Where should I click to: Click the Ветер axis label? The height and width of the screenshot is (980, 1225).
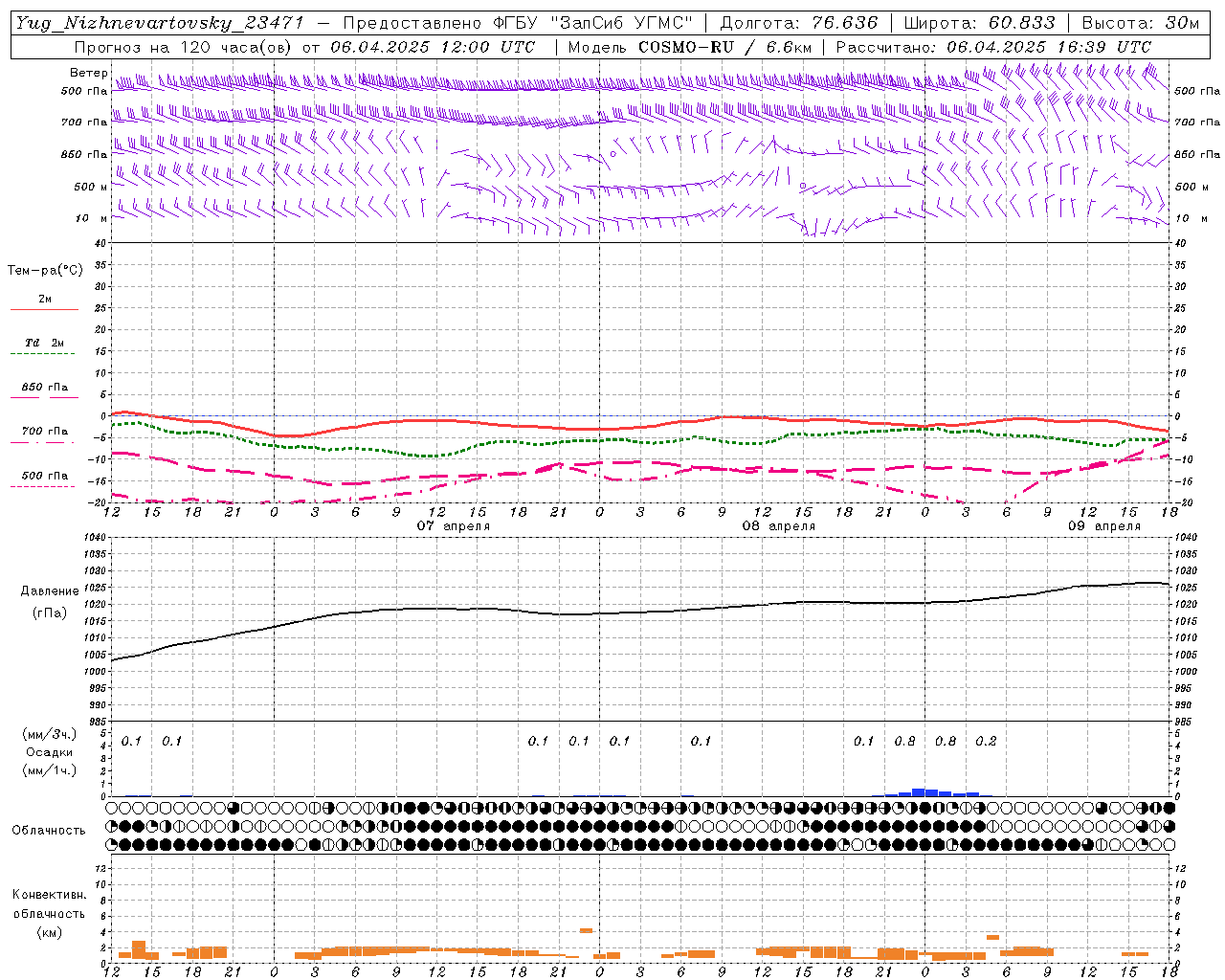click(88, 73)
